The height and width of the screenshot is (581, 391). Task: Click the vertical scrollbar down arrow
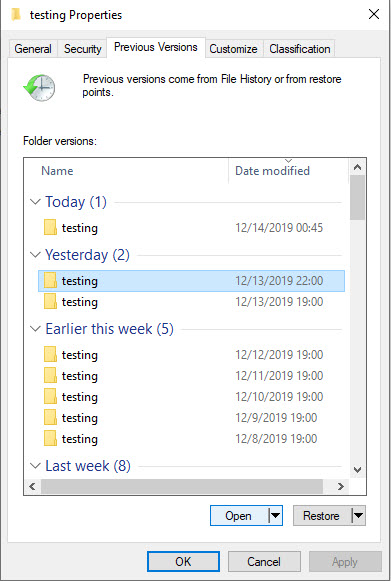357,470
